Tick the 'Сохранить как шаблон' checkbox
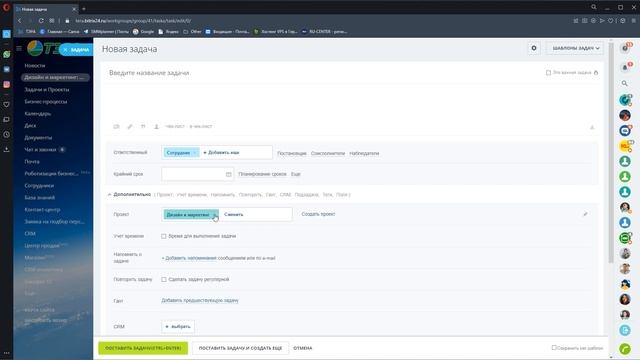The width and height of the screenshot is (640, 360). pyautogui.click(x=554, y=348)
